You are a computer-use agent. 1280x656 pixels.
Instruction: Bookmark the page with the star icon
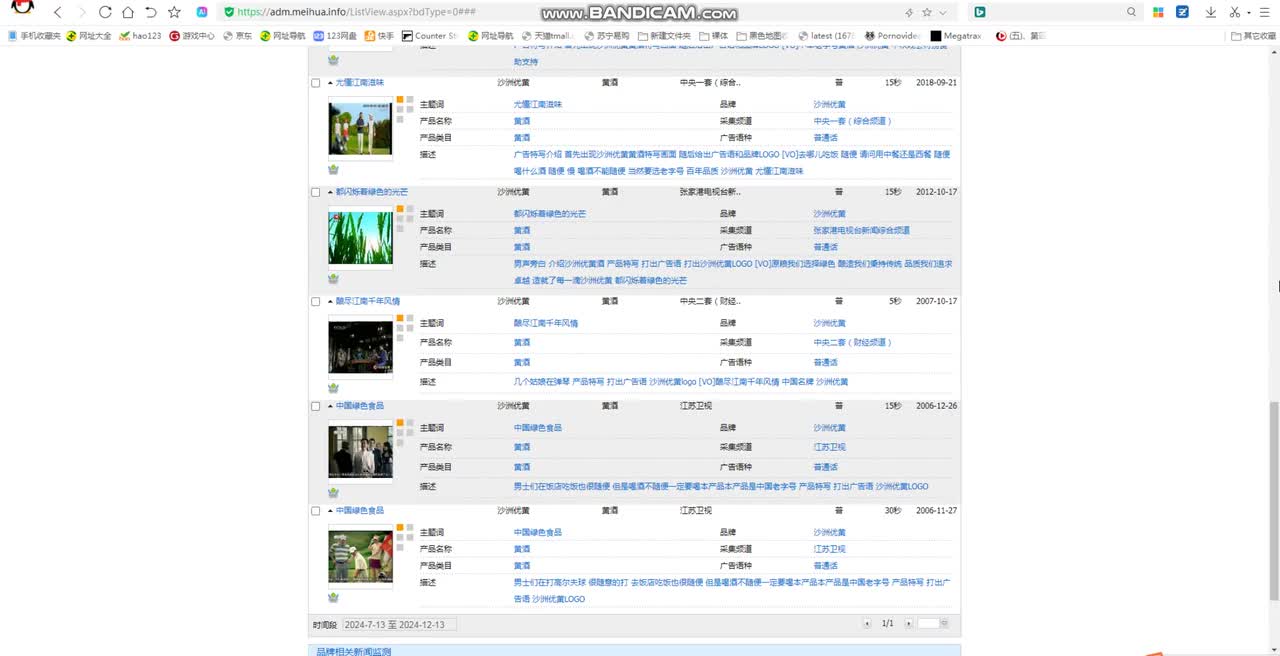pyautogui.click(x=174, y=12)
